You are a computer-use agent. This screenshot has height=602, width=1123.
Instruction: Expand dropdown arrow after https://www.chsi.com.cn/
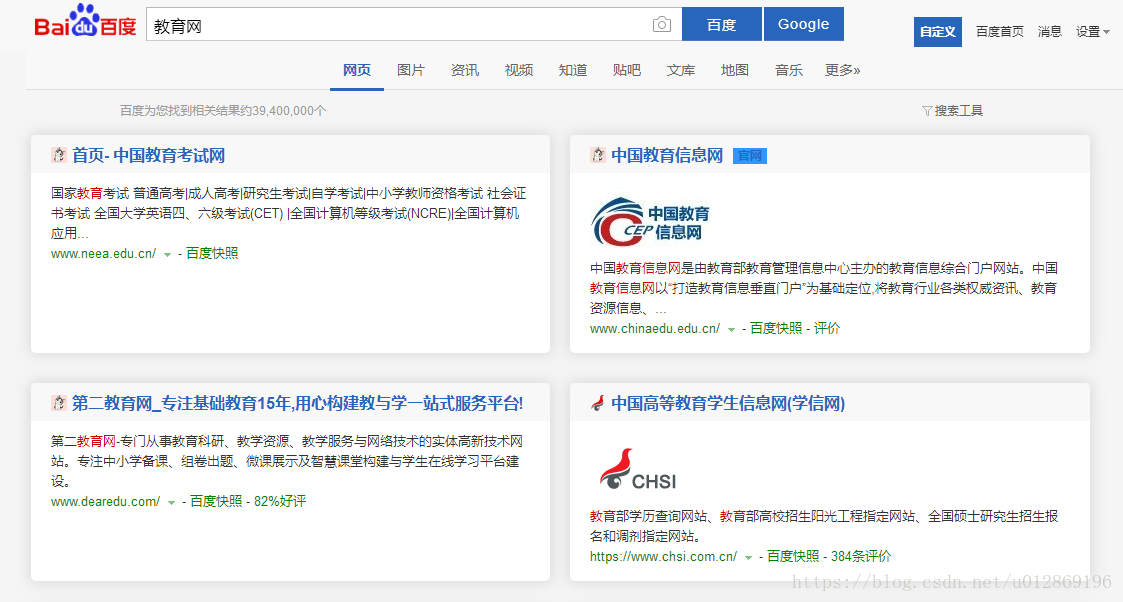[x=748, y=557]
